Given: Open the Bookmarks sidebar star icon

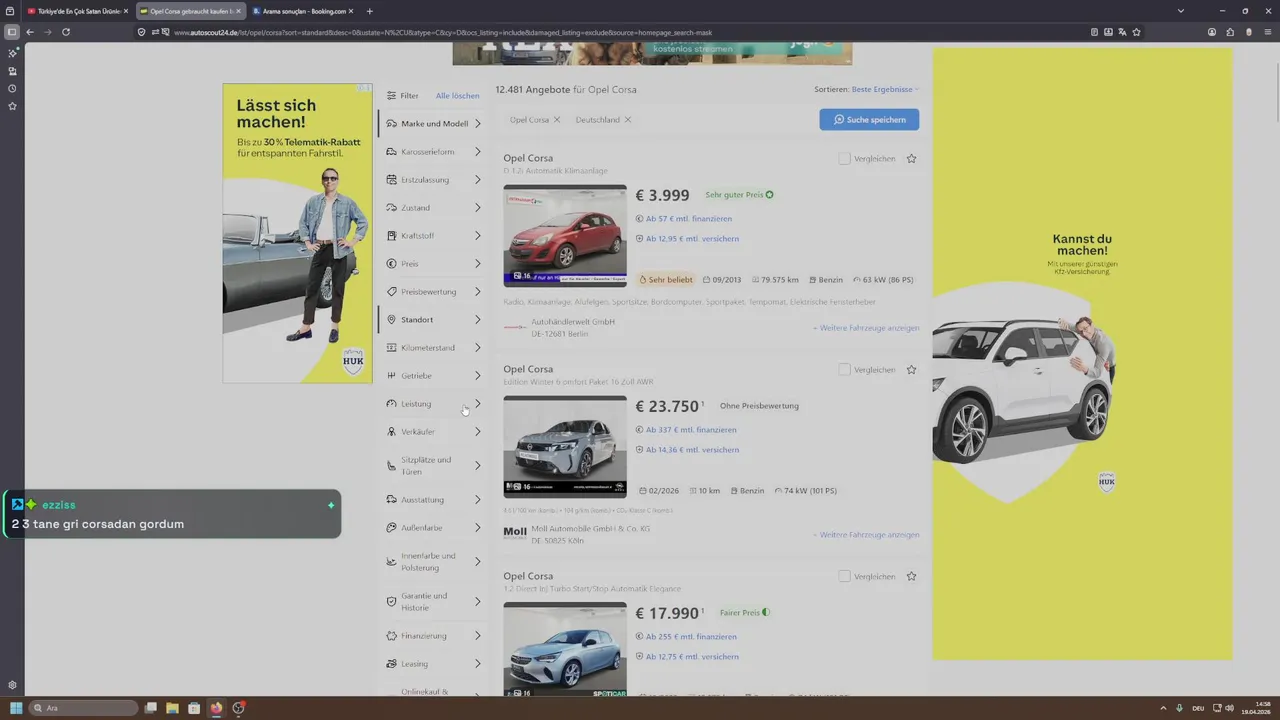Looking at the screenshot, I should pyautogui.click(x=12, y=106).
